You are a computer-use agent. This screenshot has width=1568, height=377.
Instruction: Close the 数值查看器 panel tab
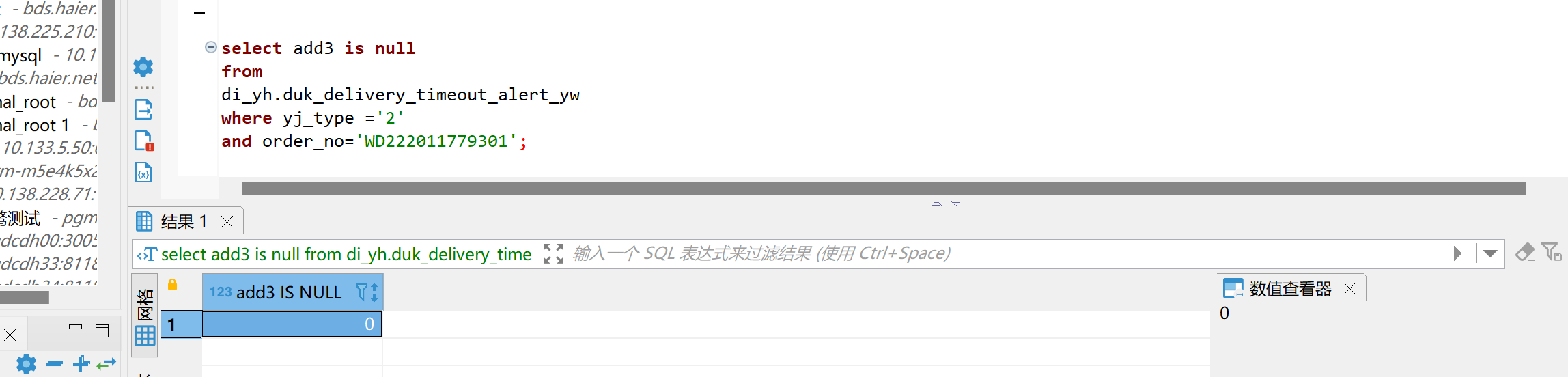click(1349, 289)
